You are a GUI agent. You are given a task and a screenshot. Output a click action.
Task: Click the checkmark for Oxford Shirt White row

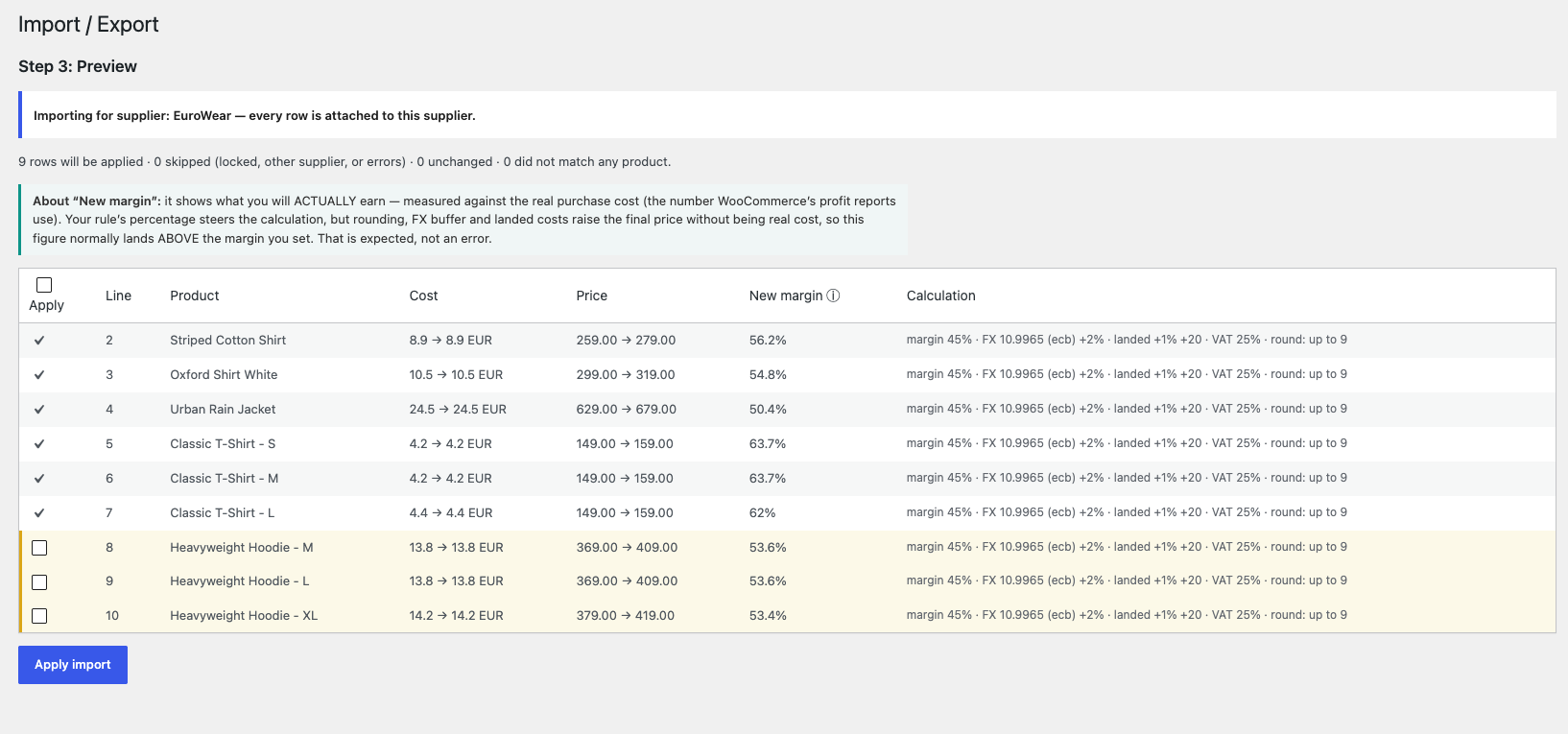coord(39,375)
